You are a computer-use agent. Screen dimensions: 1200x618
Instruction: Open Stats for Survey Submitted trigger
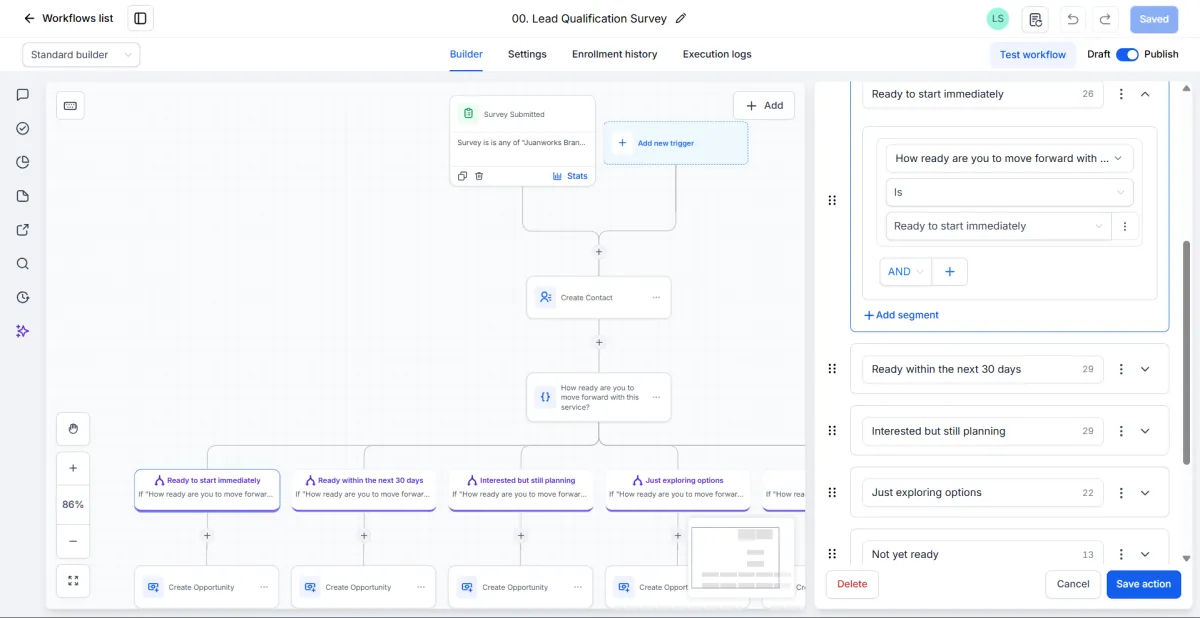pos(570,176)
